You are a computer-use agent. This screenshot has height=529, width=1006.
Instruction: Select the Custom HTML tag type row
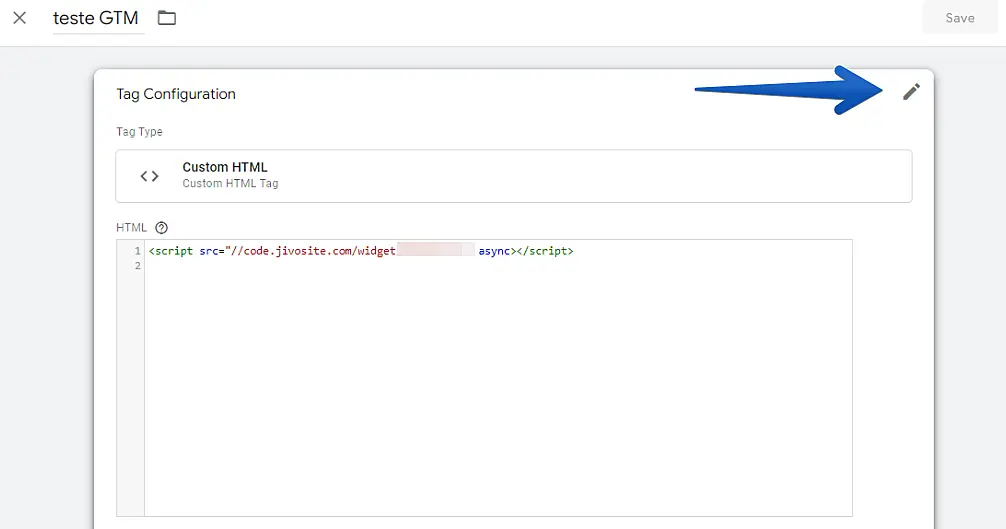point(513,176)
